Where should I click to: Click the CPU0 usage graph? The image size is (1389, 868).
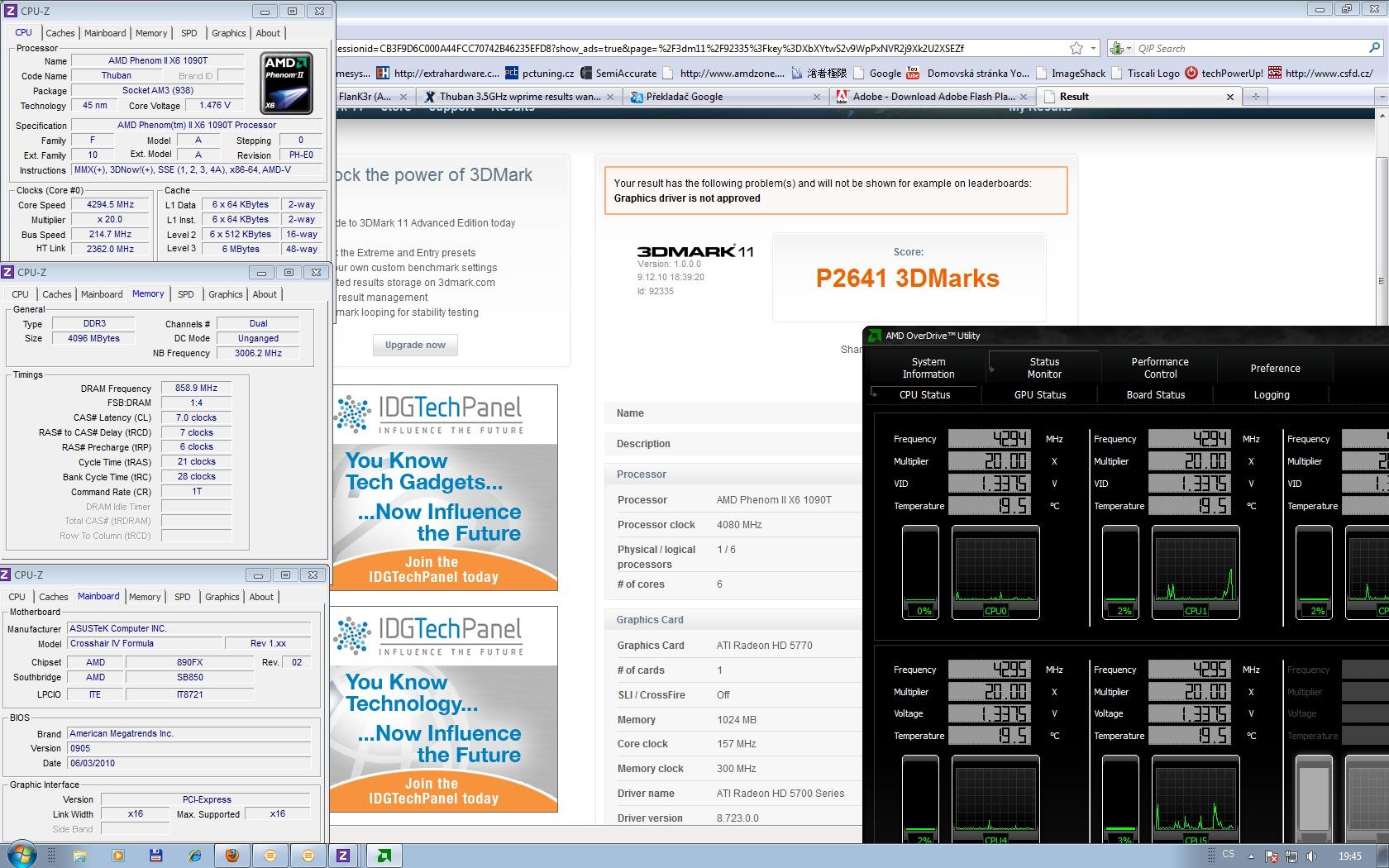click(995, 572)
